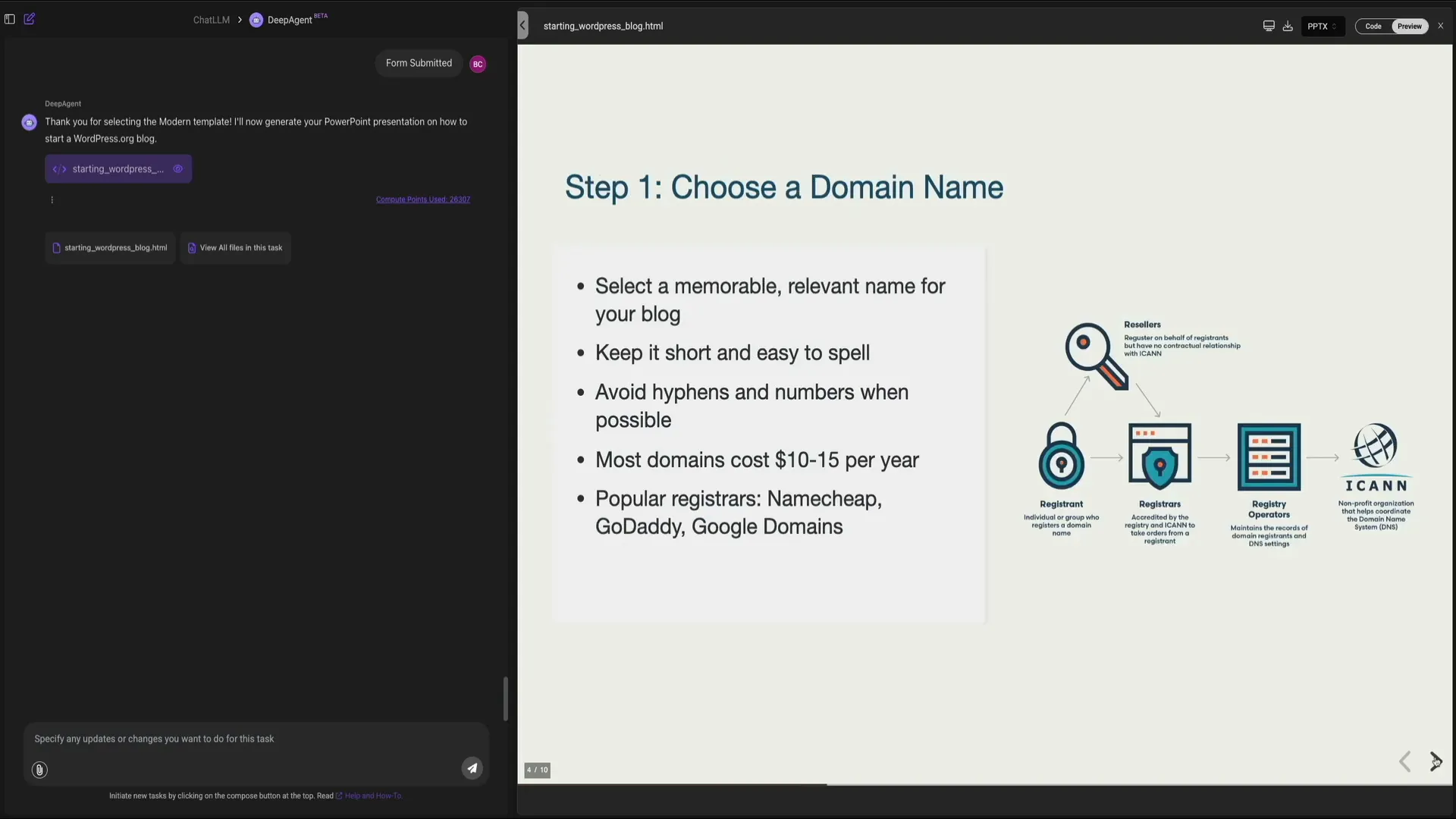This screenshot has width=1456, height=819.
Task: Toggle the left sidebar panel icon
Action: click(x=10, y=19)
